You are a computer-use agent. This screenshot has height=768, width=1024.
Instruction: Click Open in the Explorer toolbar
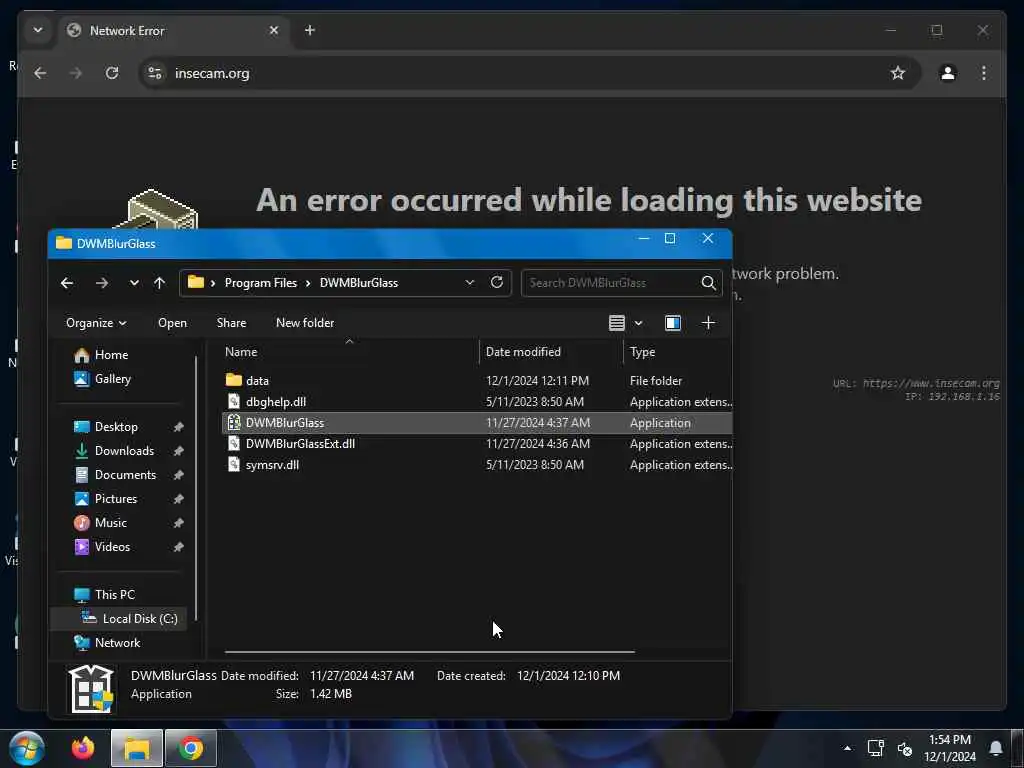tap(172, 323)
